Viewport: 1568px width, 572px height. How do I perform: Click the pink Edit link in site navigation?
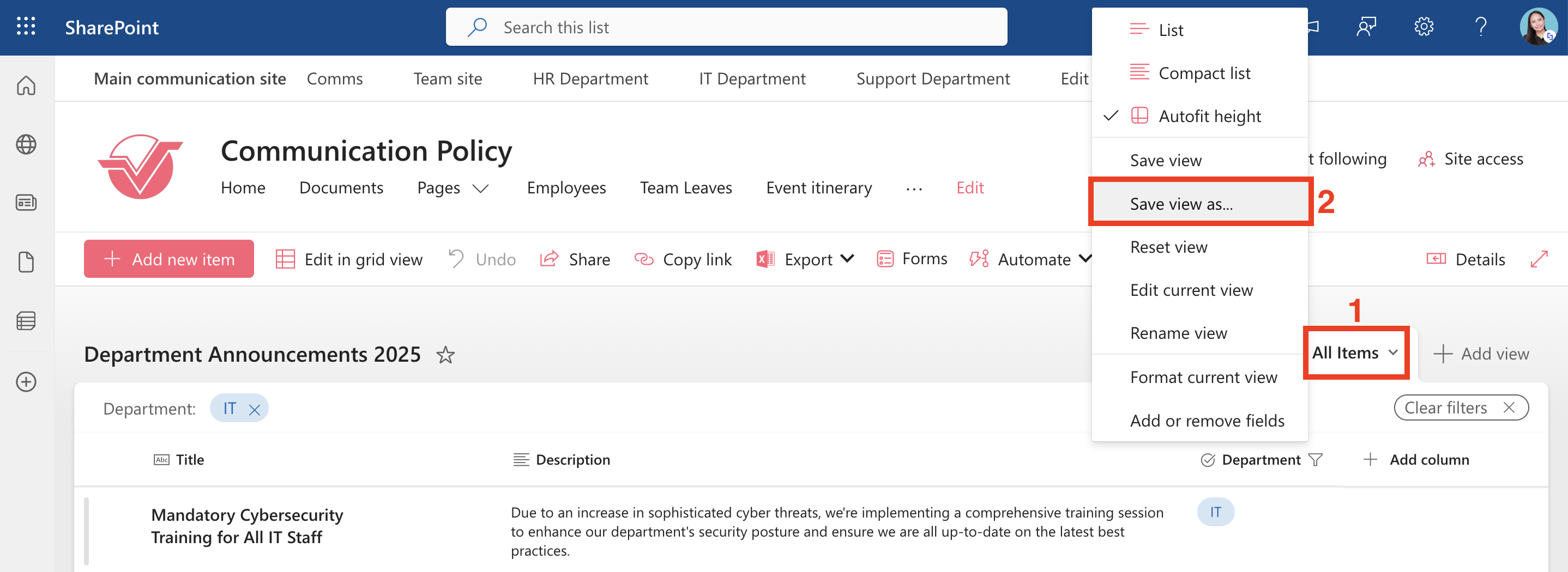(970, 188)
